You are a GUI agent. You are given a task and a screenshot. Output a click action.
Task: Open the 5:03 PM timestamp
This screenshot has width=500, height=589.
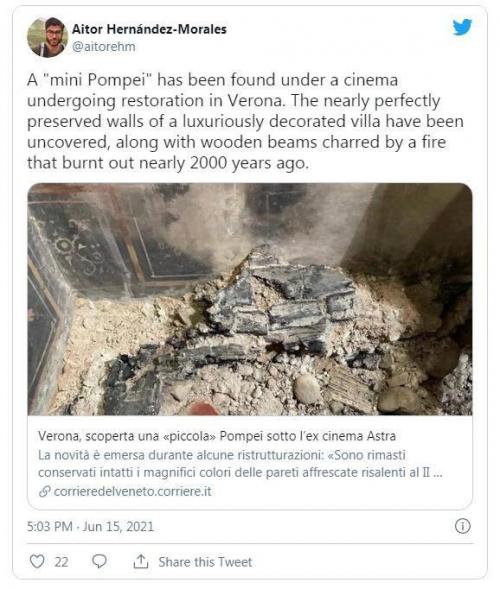tap(50, 526)
